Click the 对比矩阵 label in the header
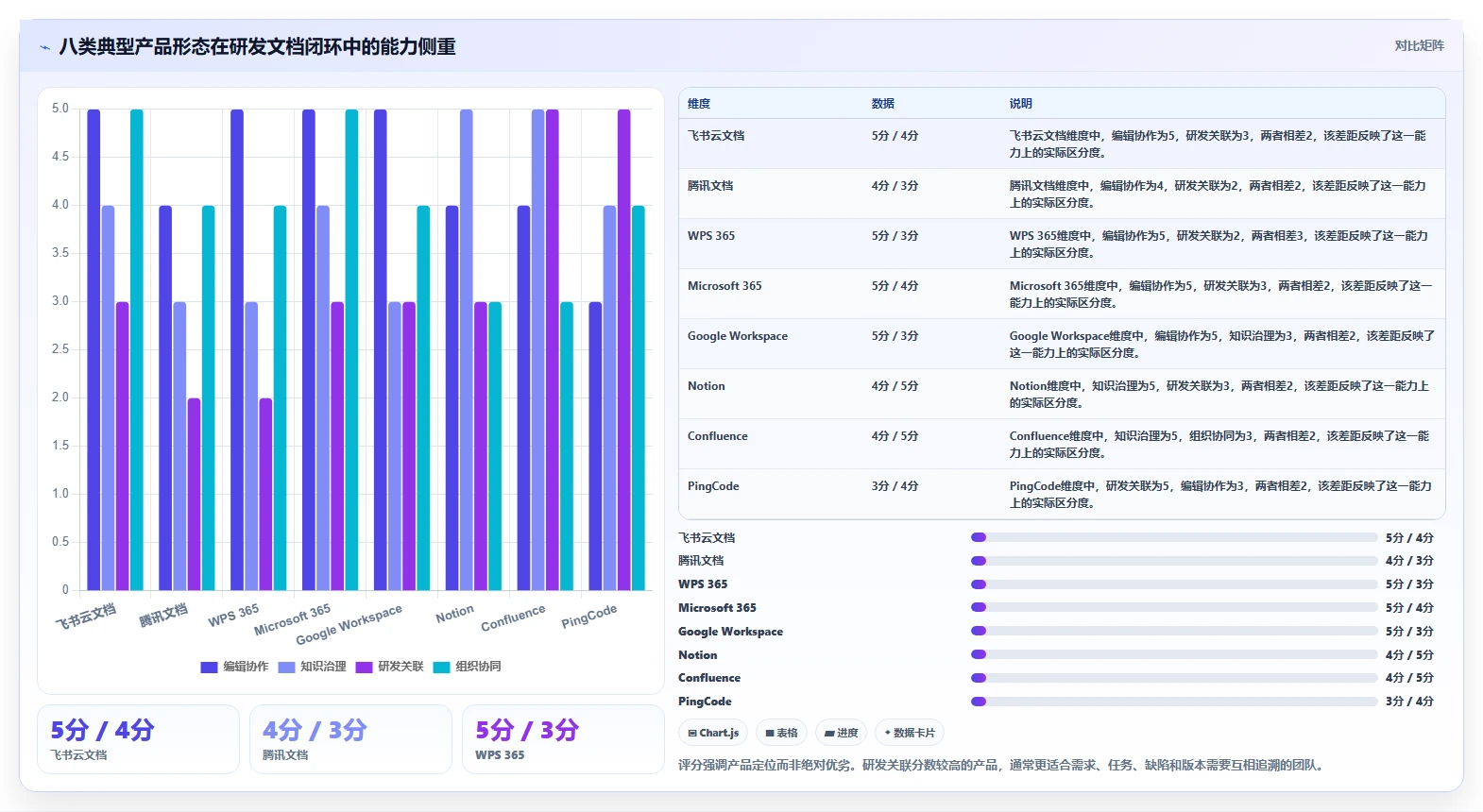The height and width of the screenshot is (812, 1483). [1420, 45]
